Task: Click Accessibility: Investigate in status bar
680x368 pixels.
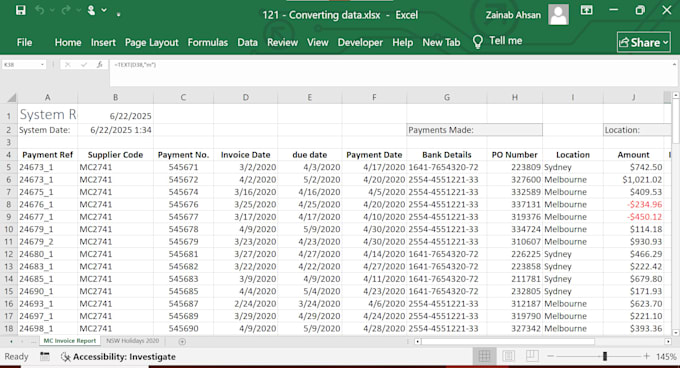Action: 119,357
